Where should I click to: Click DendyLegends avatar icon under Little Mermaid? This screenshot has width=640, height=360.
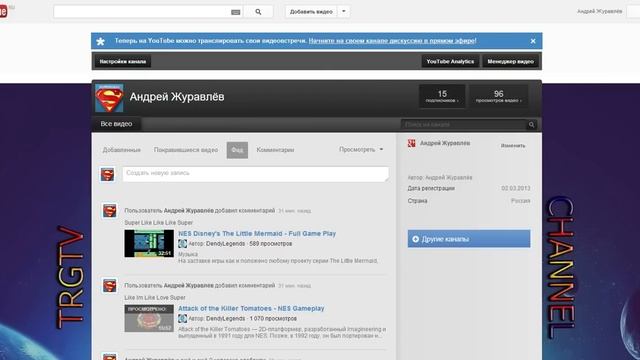(x=182, y=244)
